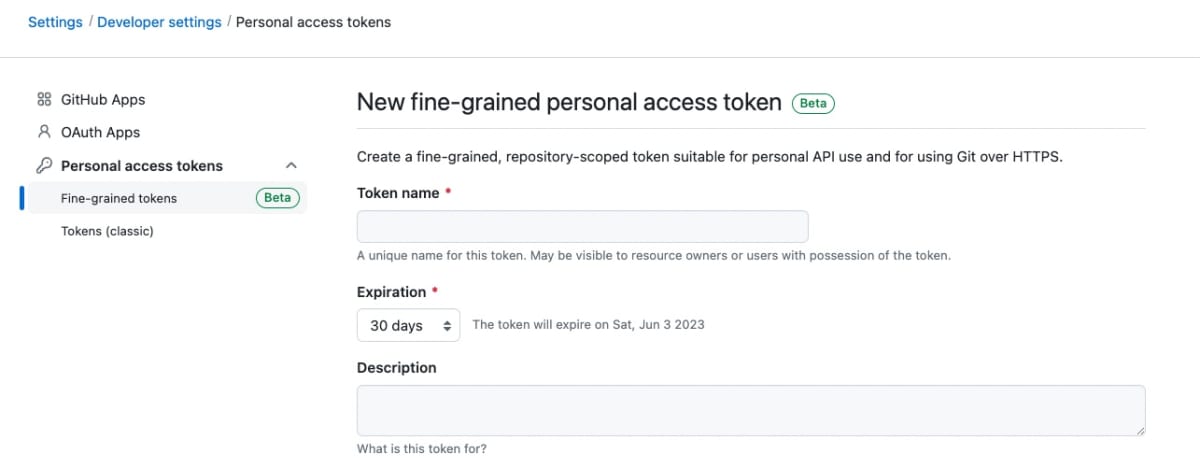Click the Expiration field label

coord(391,292)
